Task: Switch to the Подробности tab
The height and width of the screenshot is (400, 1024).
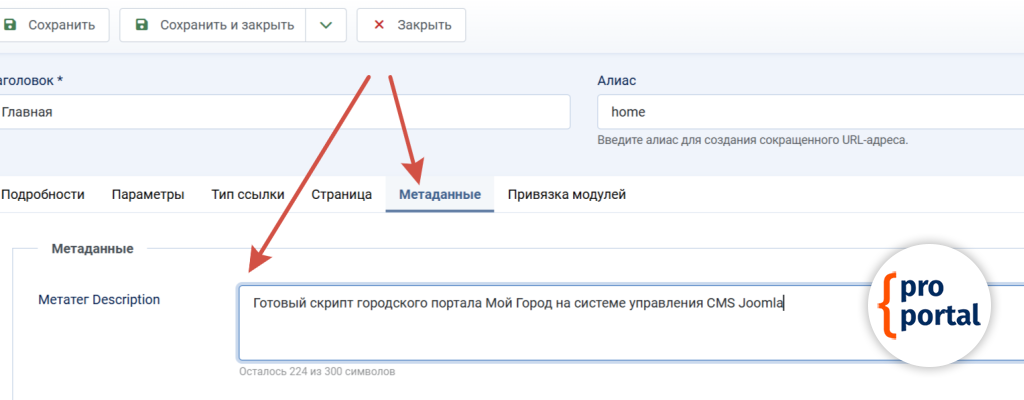Action: [43, 195]
